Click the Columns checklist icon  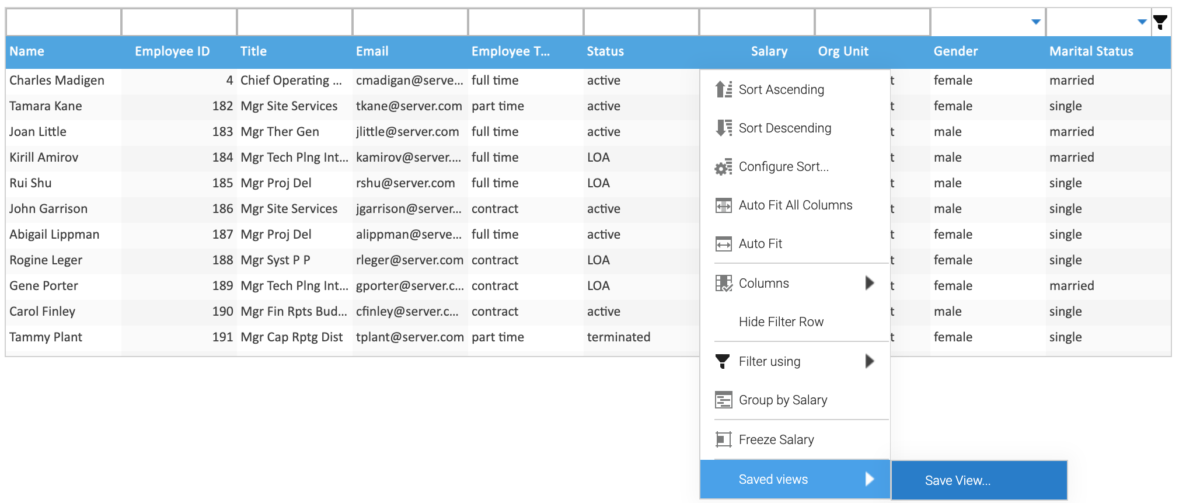pyautogui.click(x=724, y=283)
